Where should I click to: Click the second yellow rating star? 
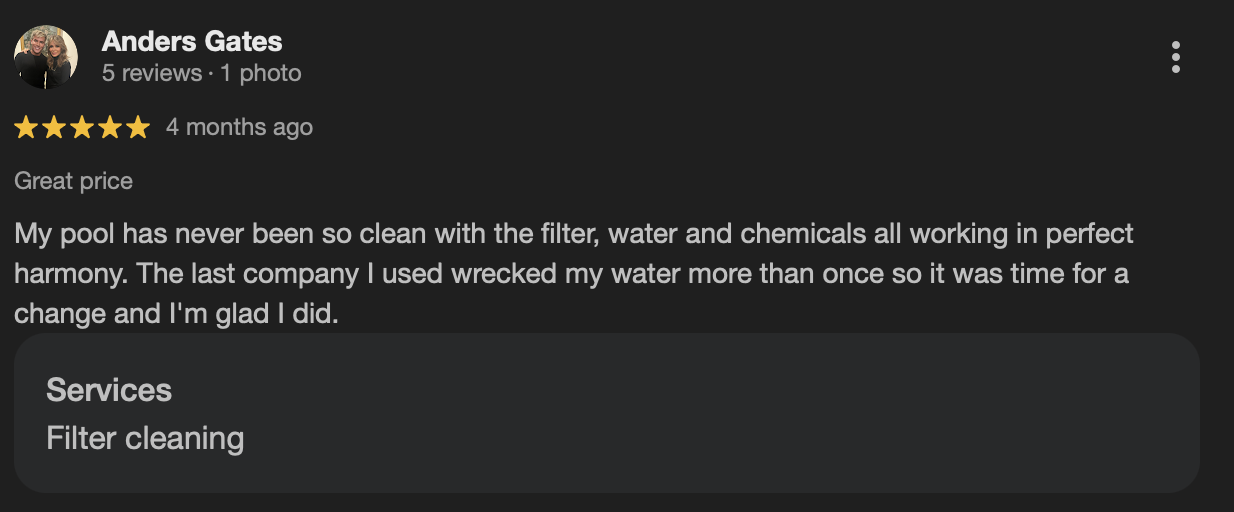click(x=54, y=127)
